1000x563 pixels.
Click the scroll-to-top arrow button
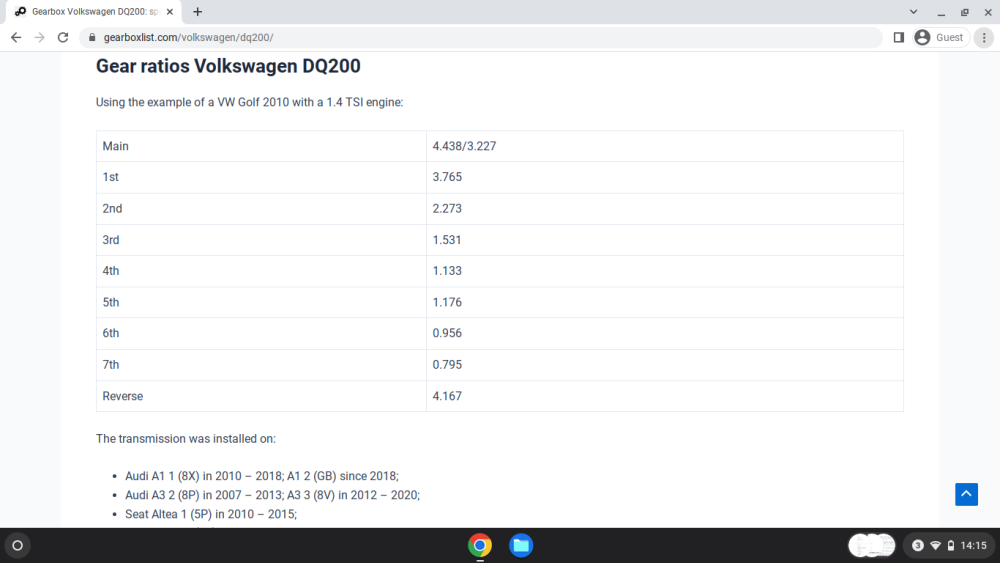pyautogui.click(x=966, y=494)
